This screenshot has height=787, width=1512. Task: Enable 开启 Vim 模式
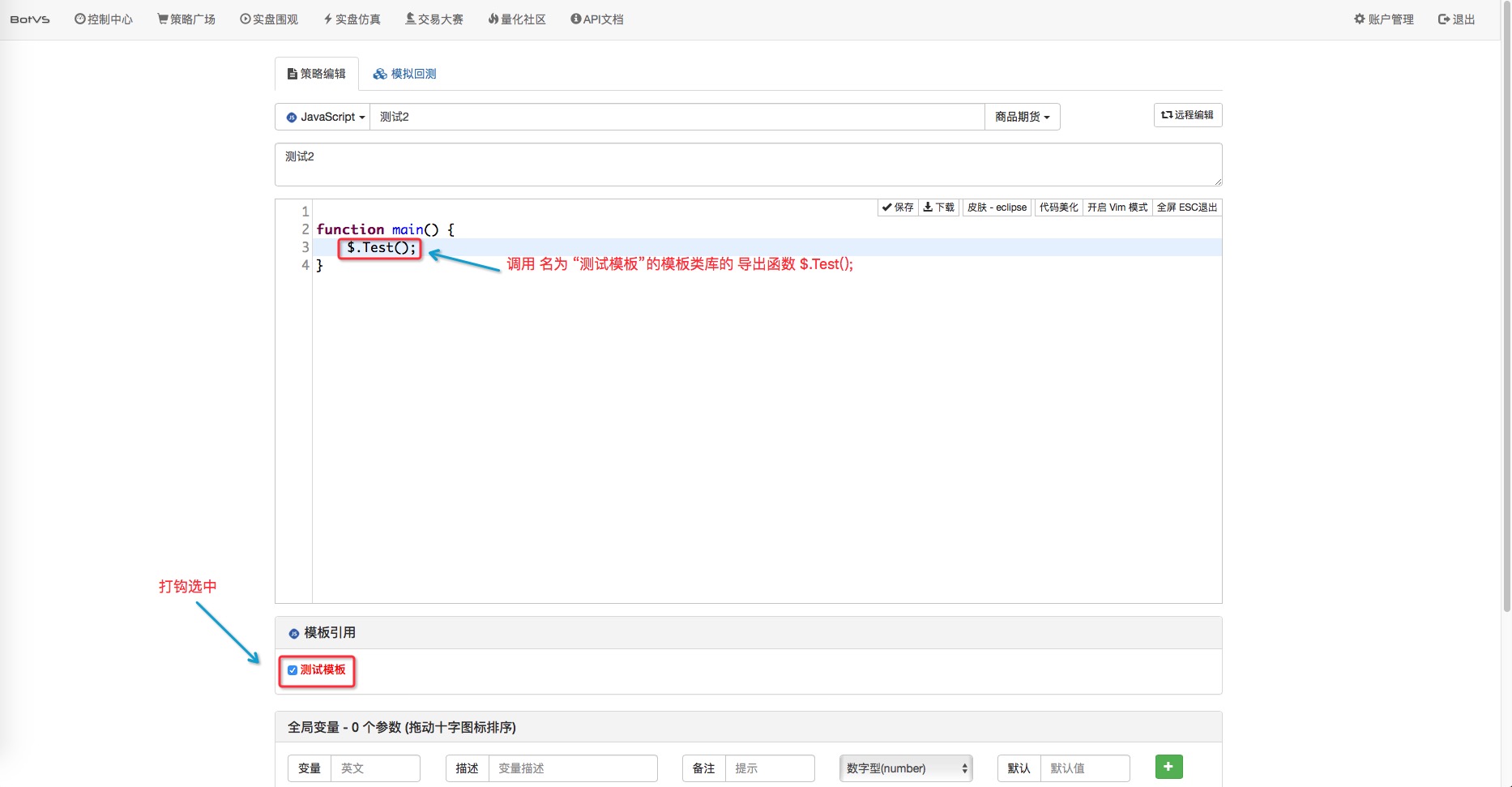1117,207
